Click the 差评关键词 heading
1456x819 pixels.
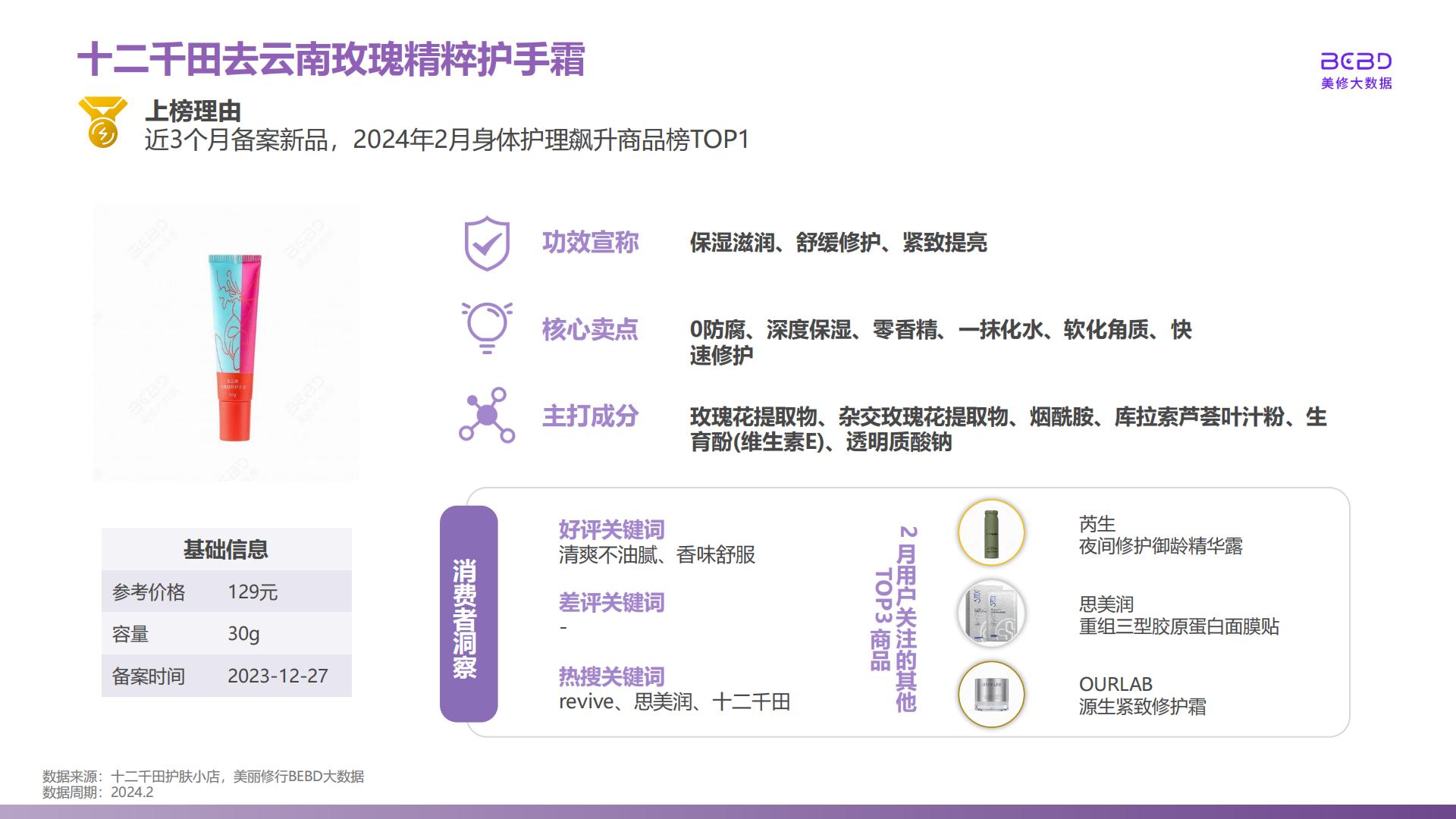(611, 603)
